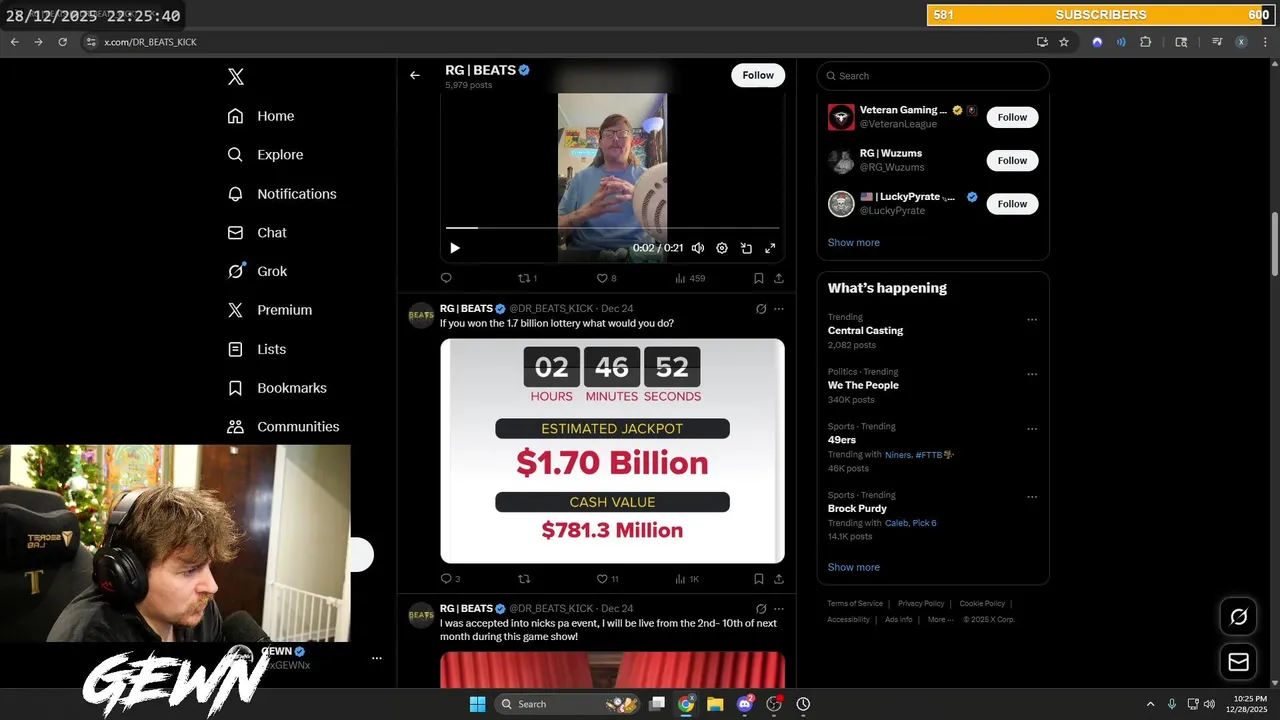Bookmark the lottery post
The height and width of the screenshot is (720, 1280).
[x=759, y=579]
